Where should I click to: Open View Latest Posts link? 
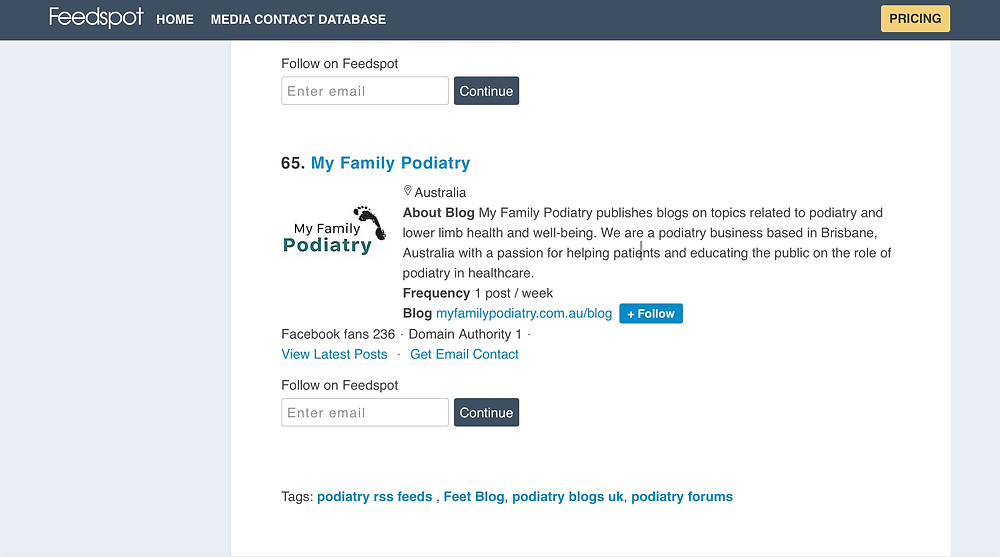click(334, 354)
